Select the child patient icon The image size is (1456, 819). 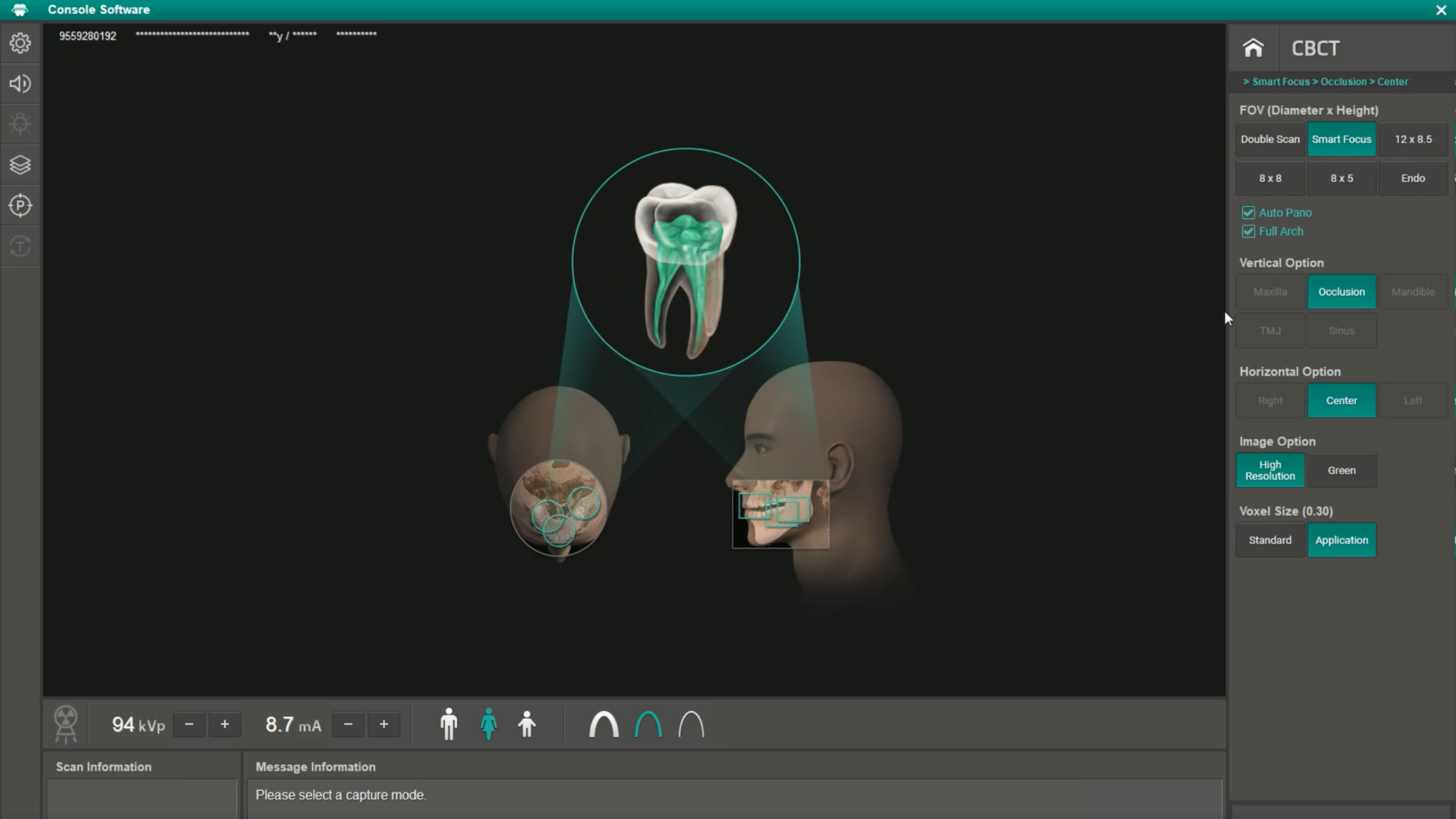[x=527, y=724]
